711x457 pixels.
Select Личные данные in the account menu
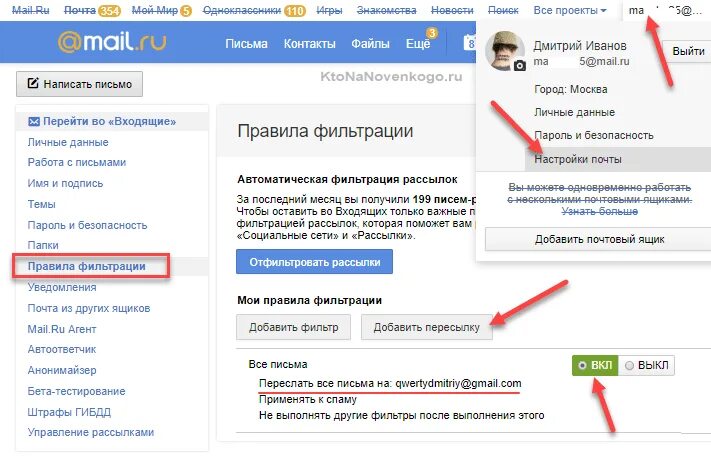point(575,112)
